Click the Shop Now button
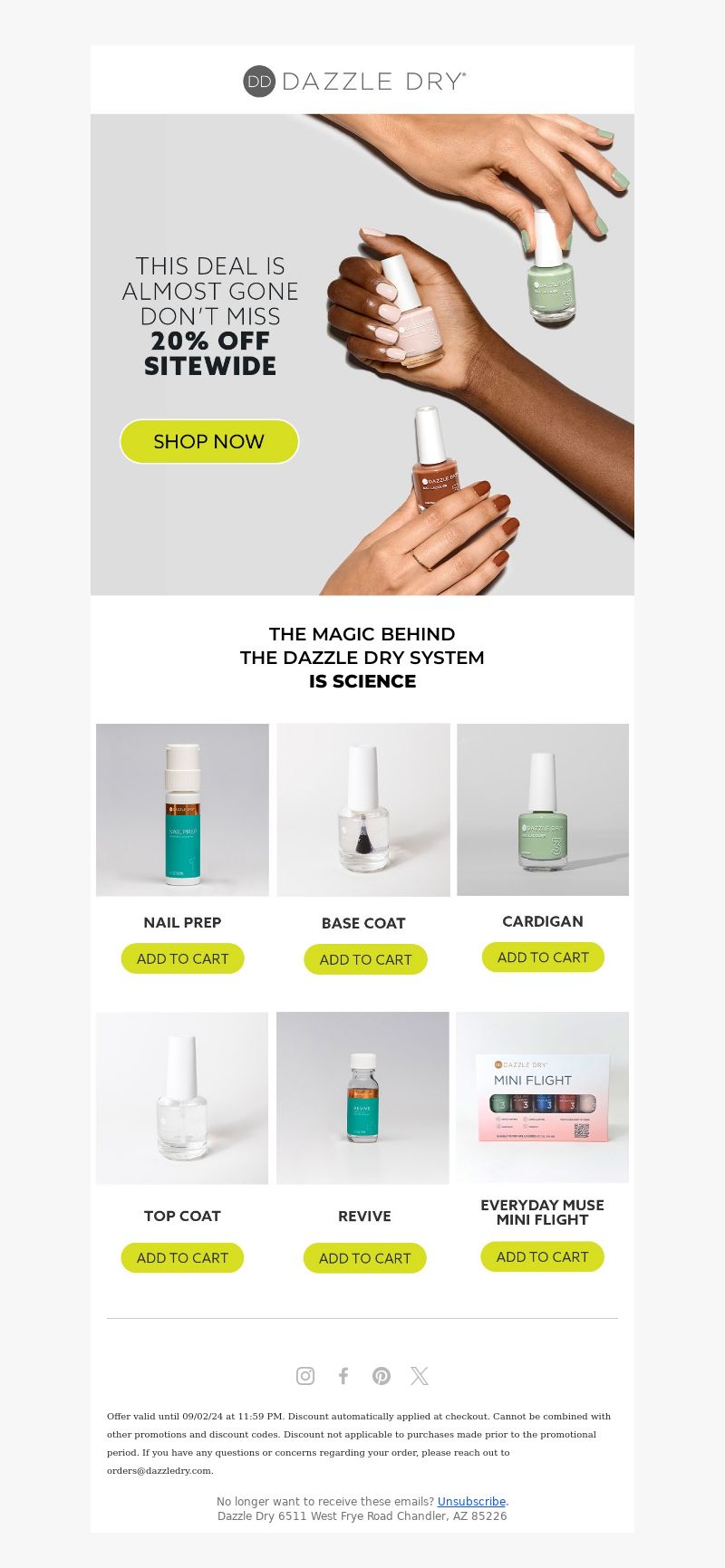725x1568 pixels. [209, 441]
